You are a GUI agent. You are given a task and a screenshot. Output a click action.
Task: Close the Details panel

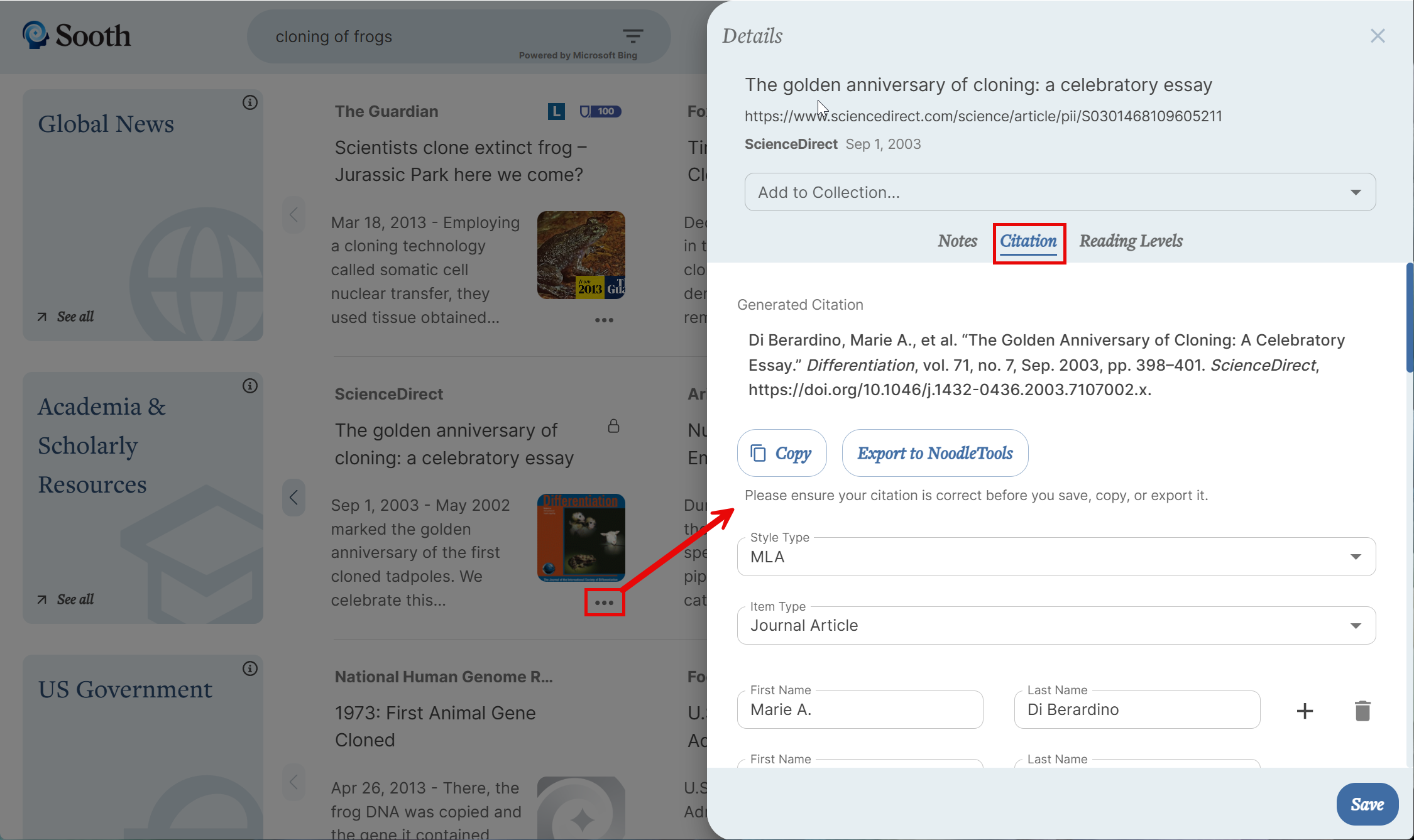click(1377, 36)
